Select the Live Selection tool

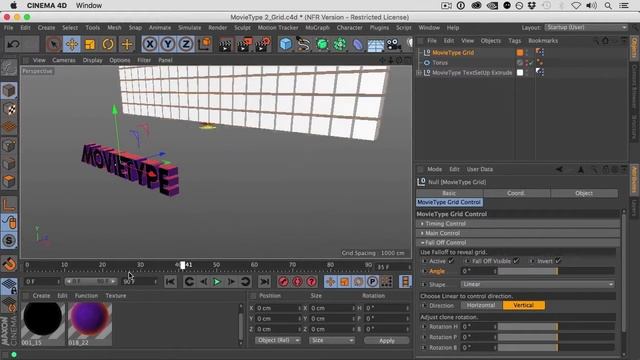tap(53, 44)
